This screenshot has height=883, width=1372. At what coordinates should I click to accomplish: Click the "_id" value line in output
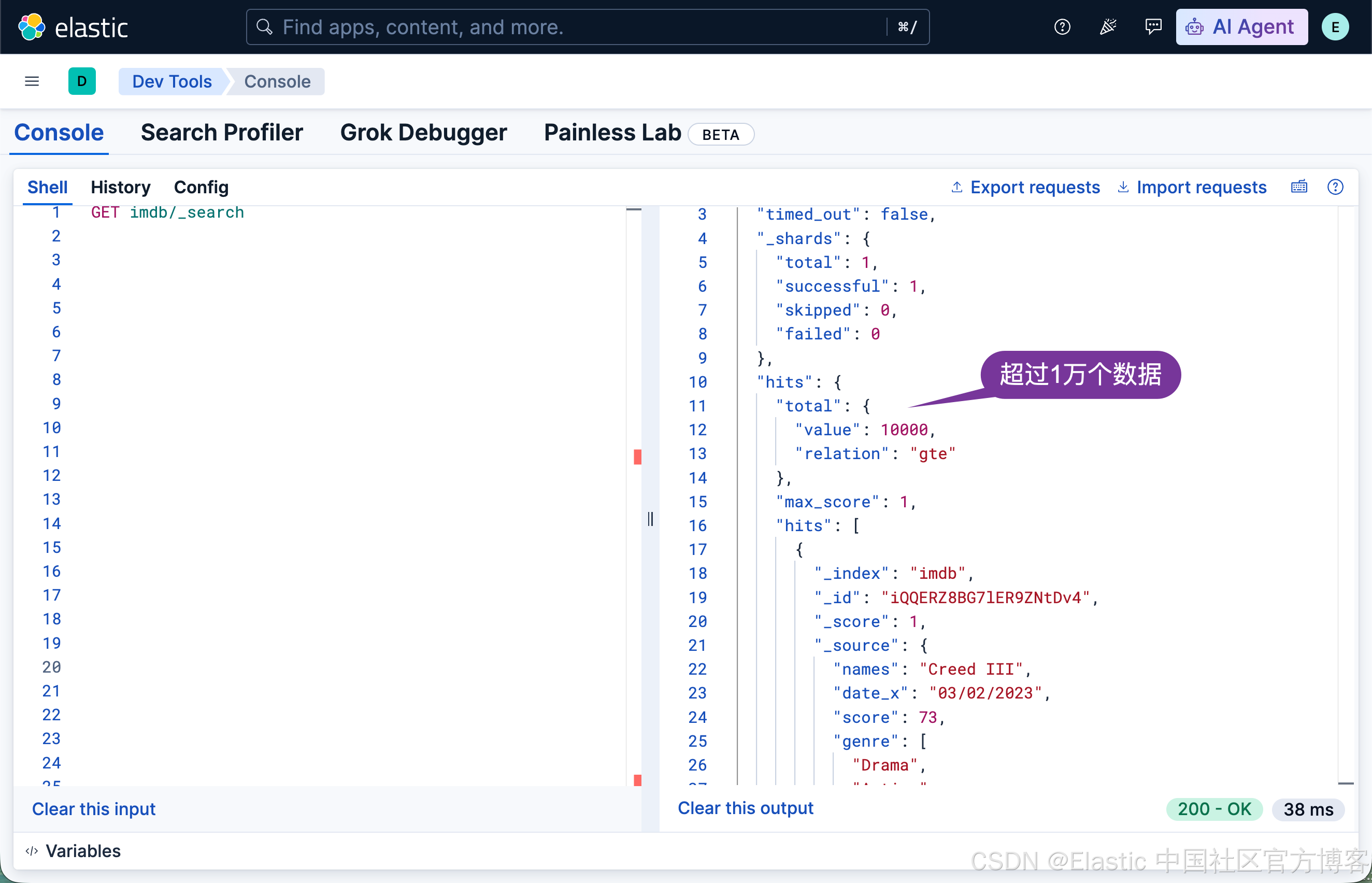click(x=956, y=597)
